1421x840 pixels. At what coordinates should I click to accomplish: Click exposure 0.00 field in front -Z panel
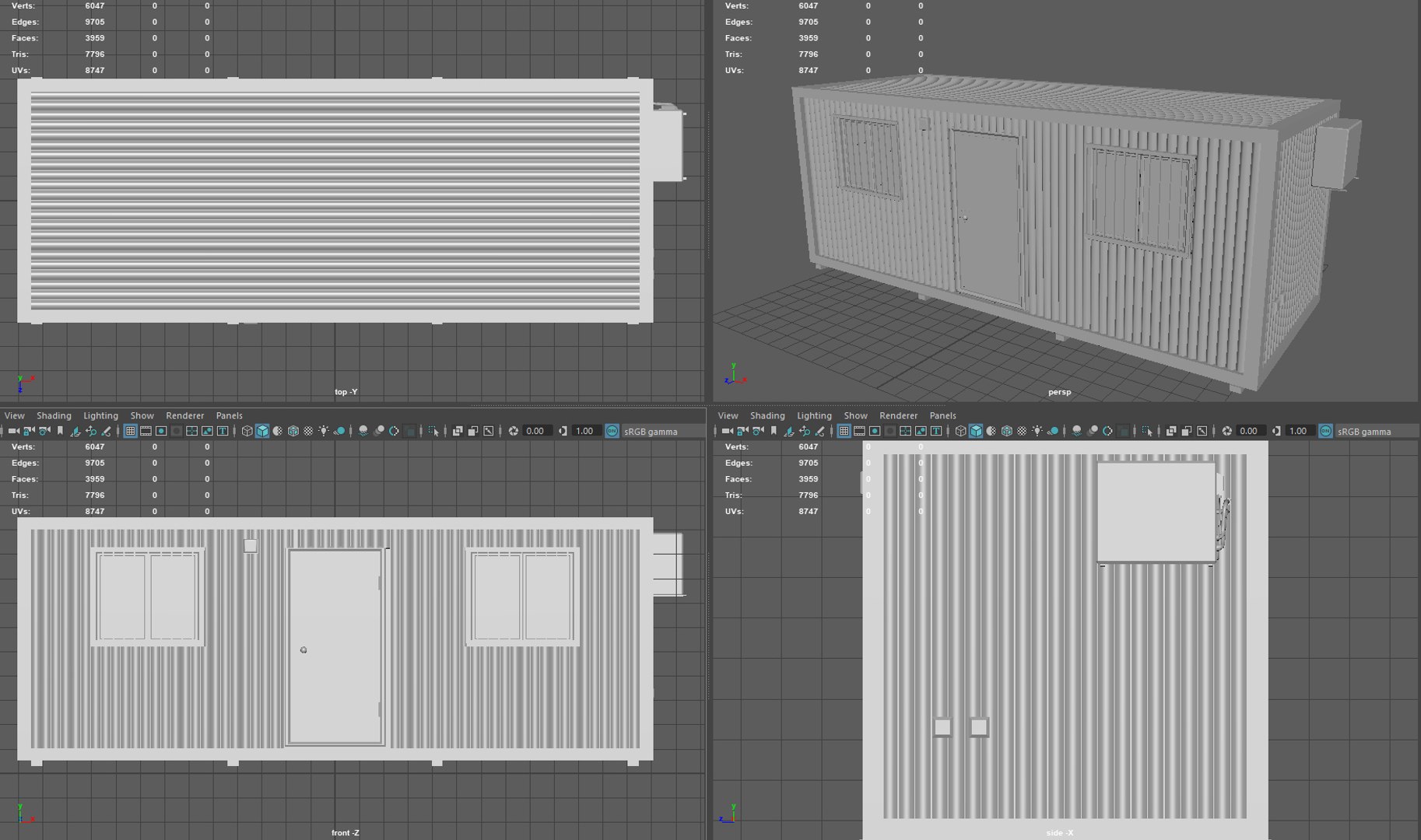538,431
